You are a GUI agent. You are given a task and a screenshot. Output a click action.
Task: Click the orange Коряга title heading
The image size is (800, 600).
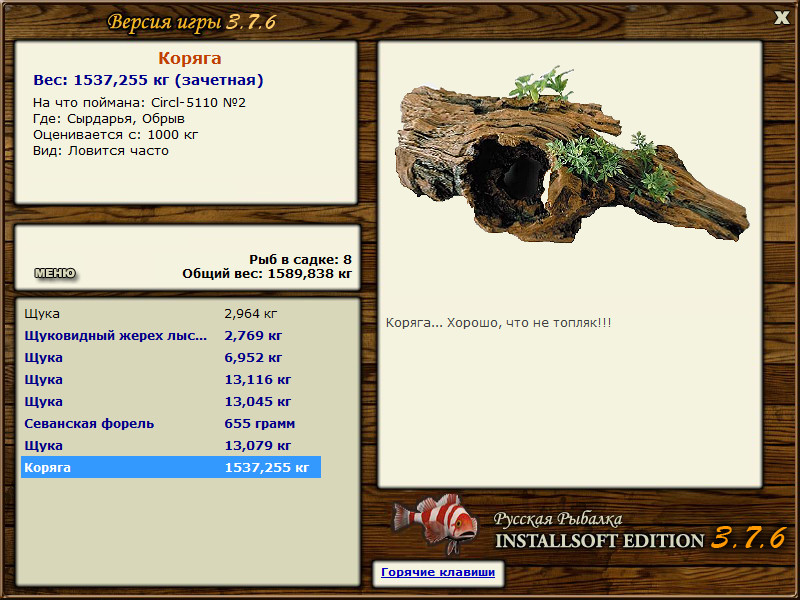click(x=189, y=59)
